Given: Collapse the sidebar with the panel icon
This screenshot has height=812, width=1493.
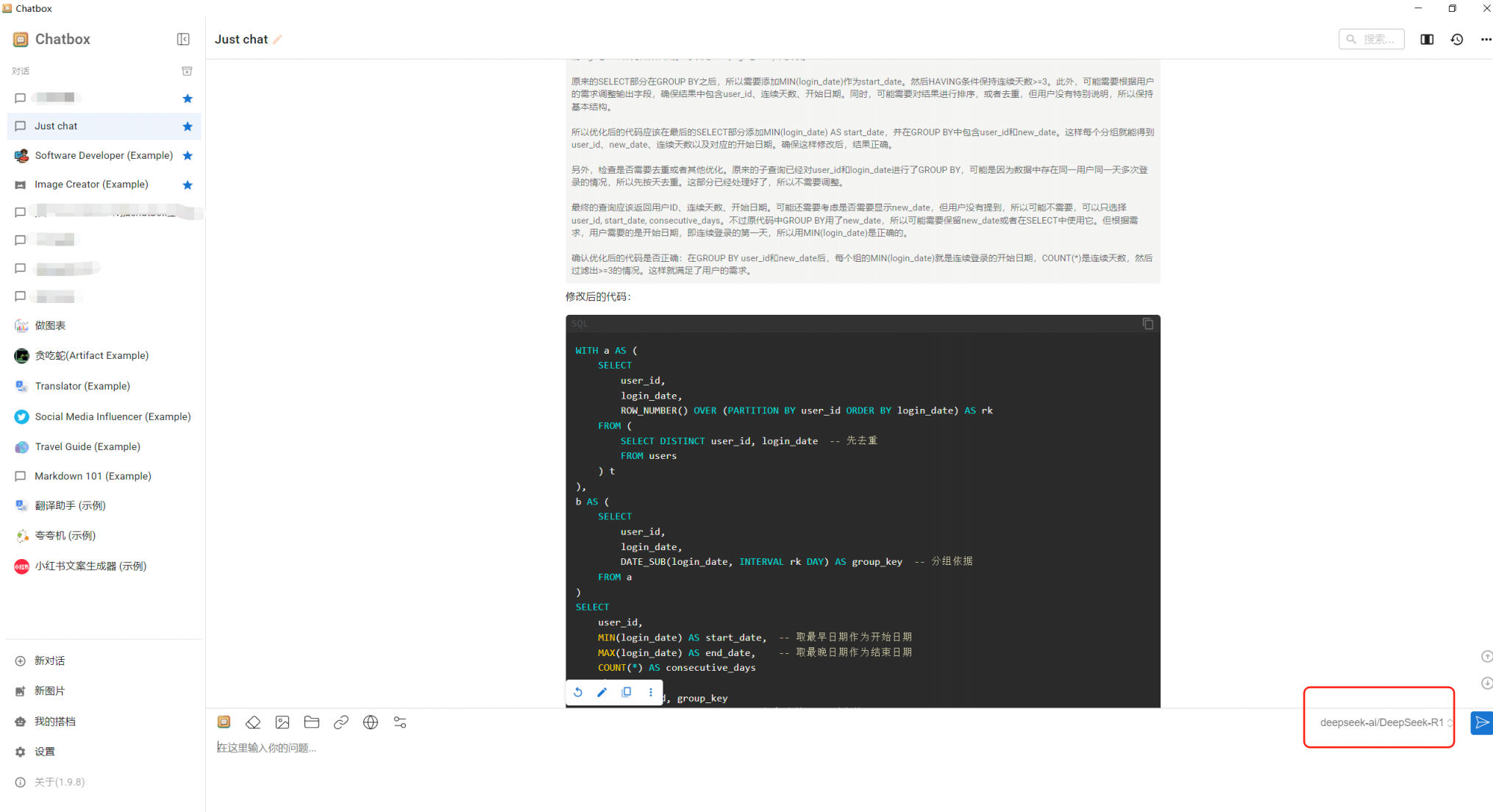Looking at the screenshot, I should tap(183, 39).
